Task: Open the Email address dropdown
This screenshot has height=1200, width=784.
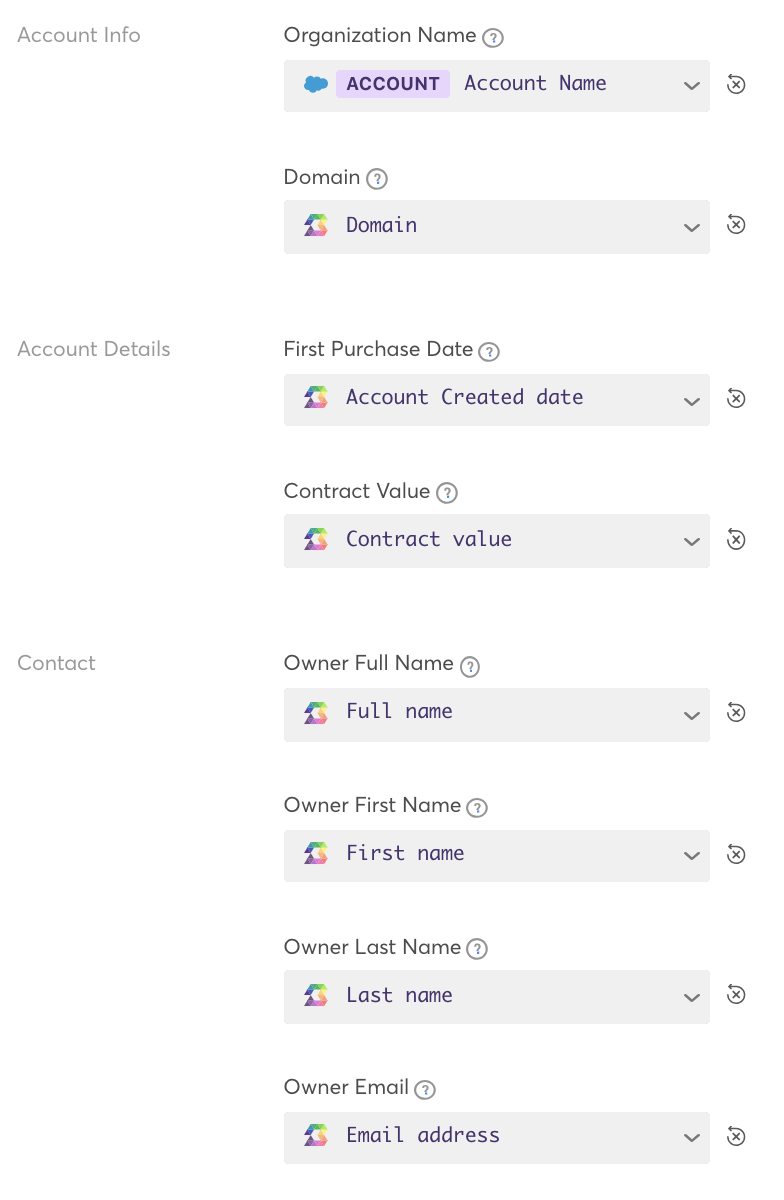Action: point(691,1137)
